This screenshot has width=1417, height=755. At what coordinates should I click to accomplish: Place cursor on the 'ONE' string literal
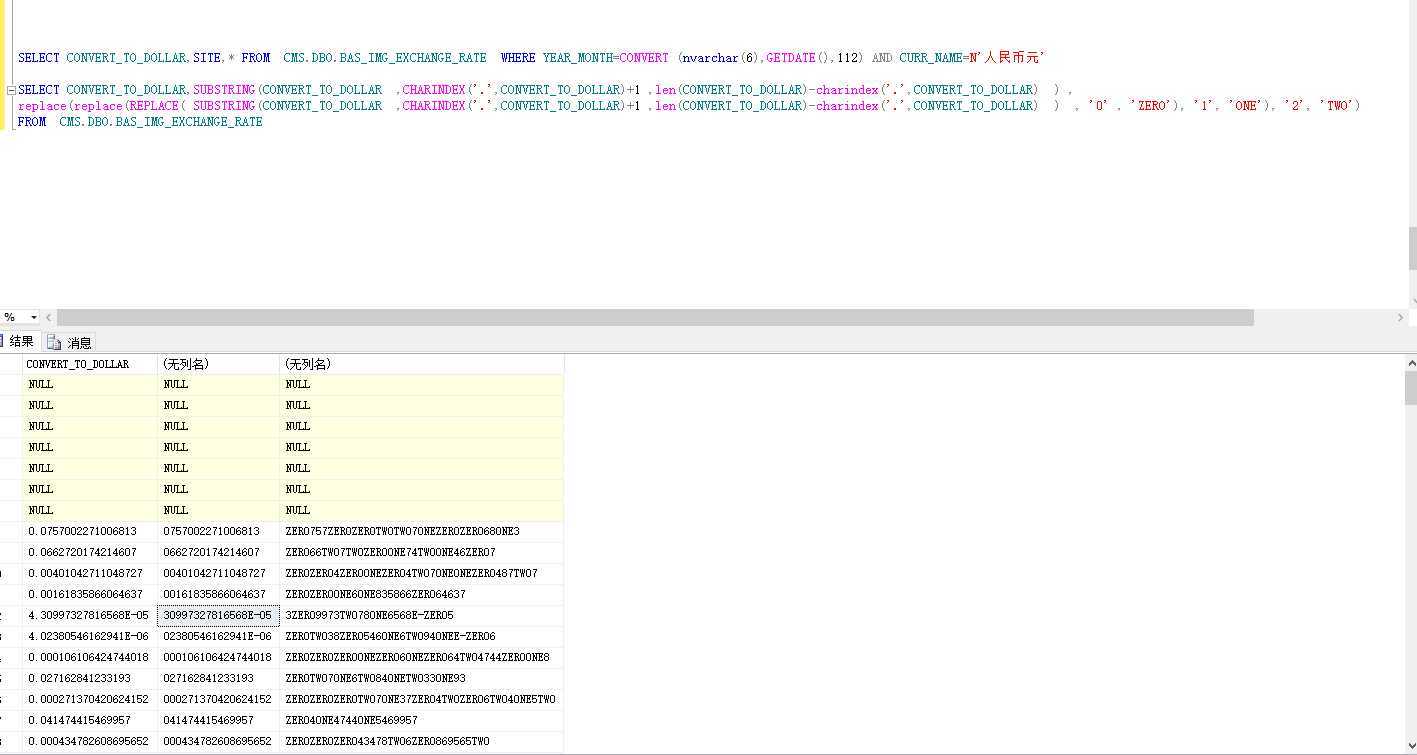1245,106
